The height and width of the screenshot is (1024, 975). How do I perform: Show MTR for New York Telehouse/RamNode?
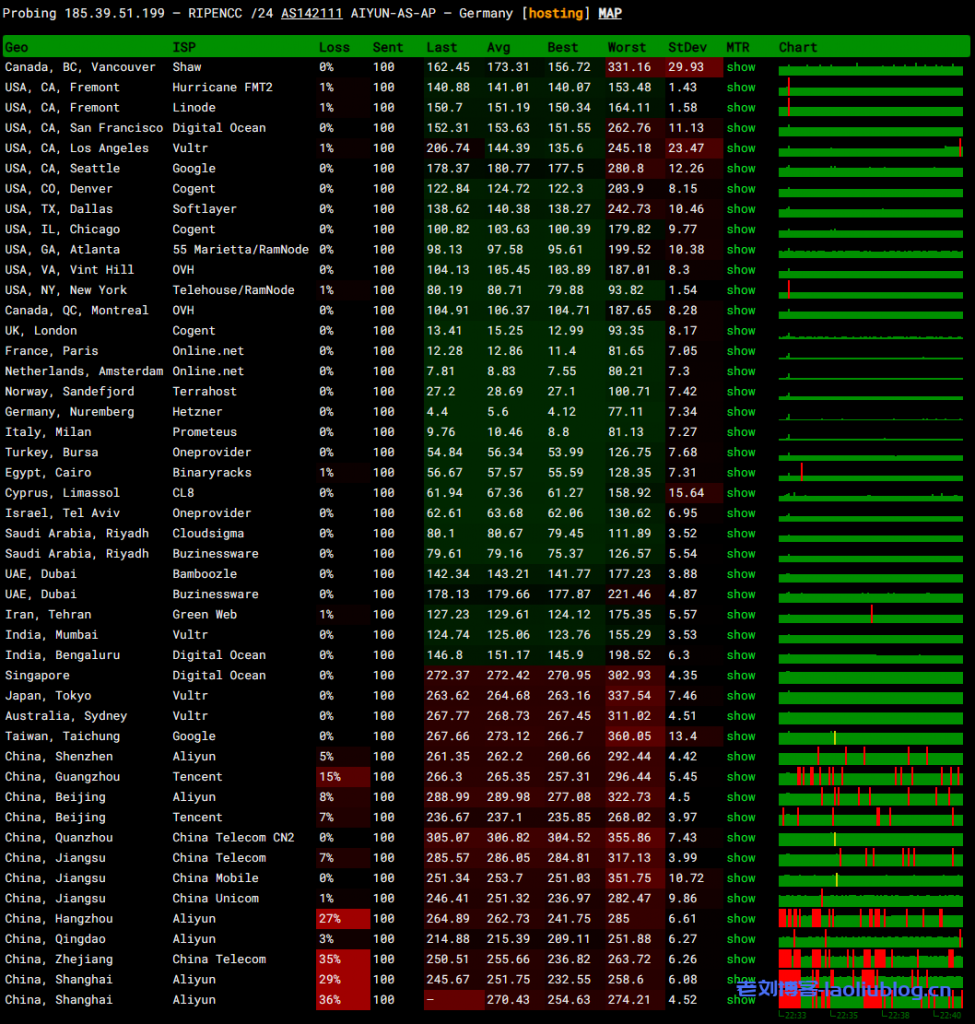(x=741, y=290)
